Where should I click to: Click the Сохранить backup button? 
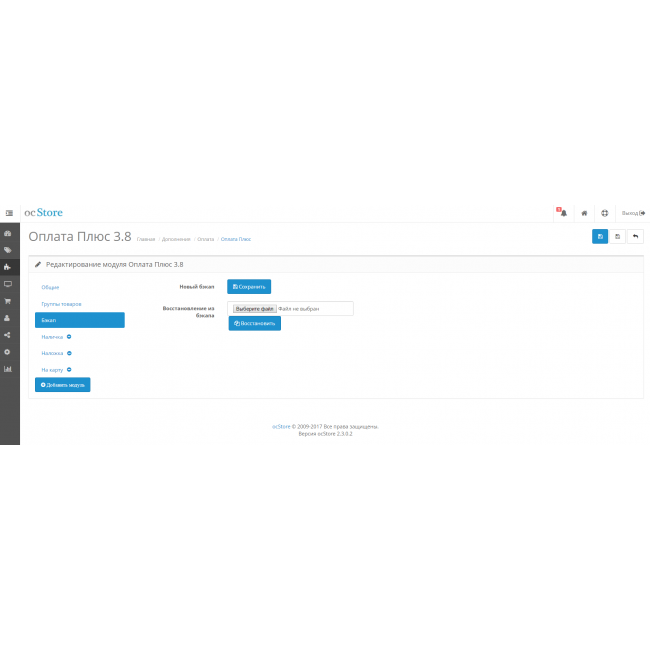pyautogui.click(x=249, y=287)
